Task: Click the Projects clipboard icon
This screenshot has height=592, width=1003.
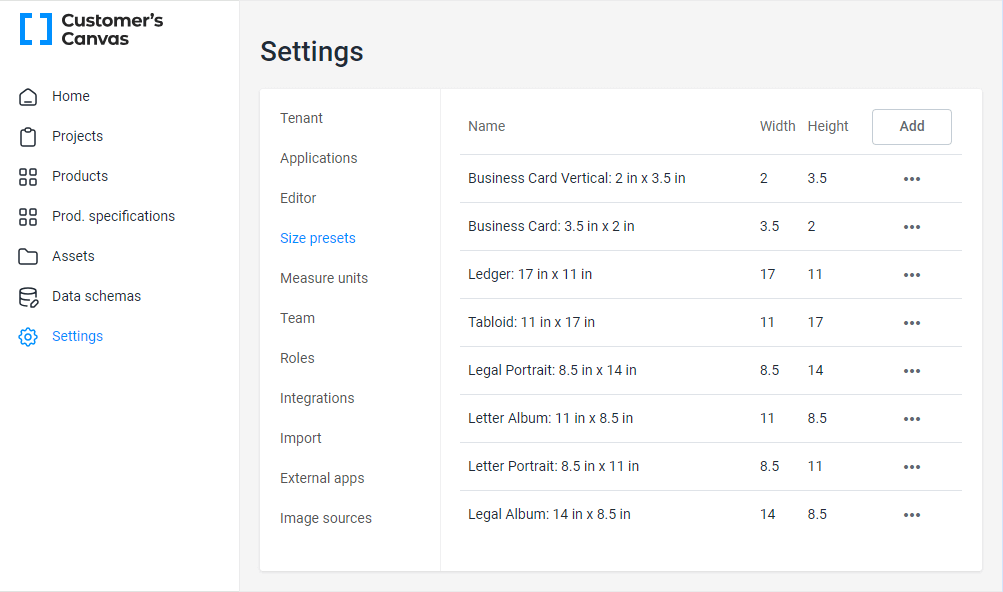Action: click(28, 137)
